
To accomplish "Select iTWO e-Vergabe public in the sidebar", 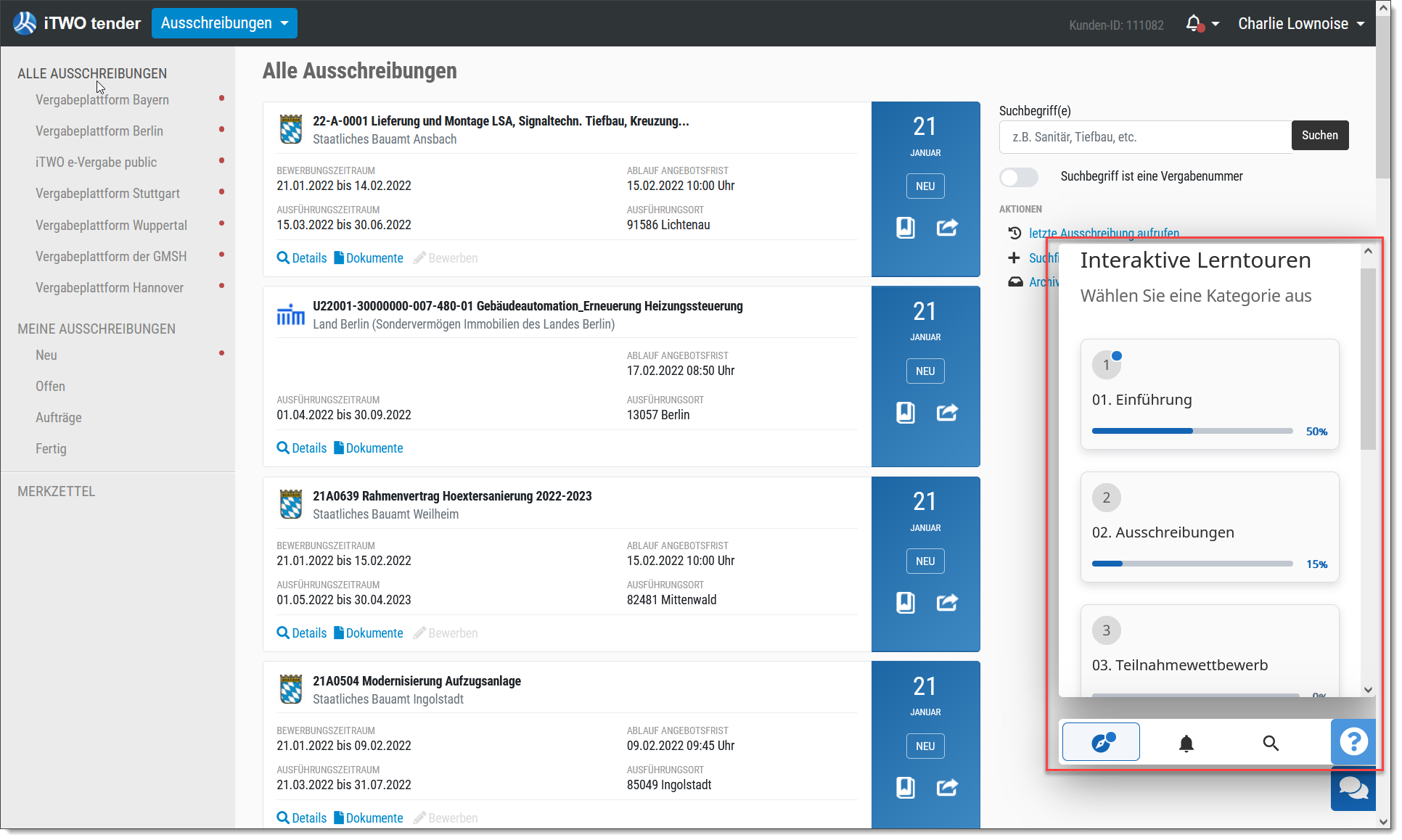I will [96, 162].
